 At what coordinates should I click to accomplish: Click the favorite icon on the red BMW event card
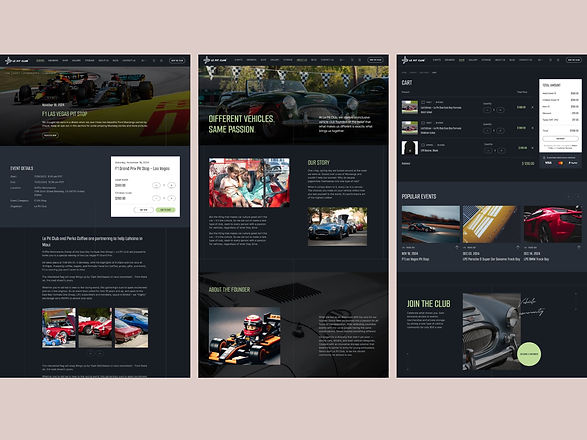579,247
